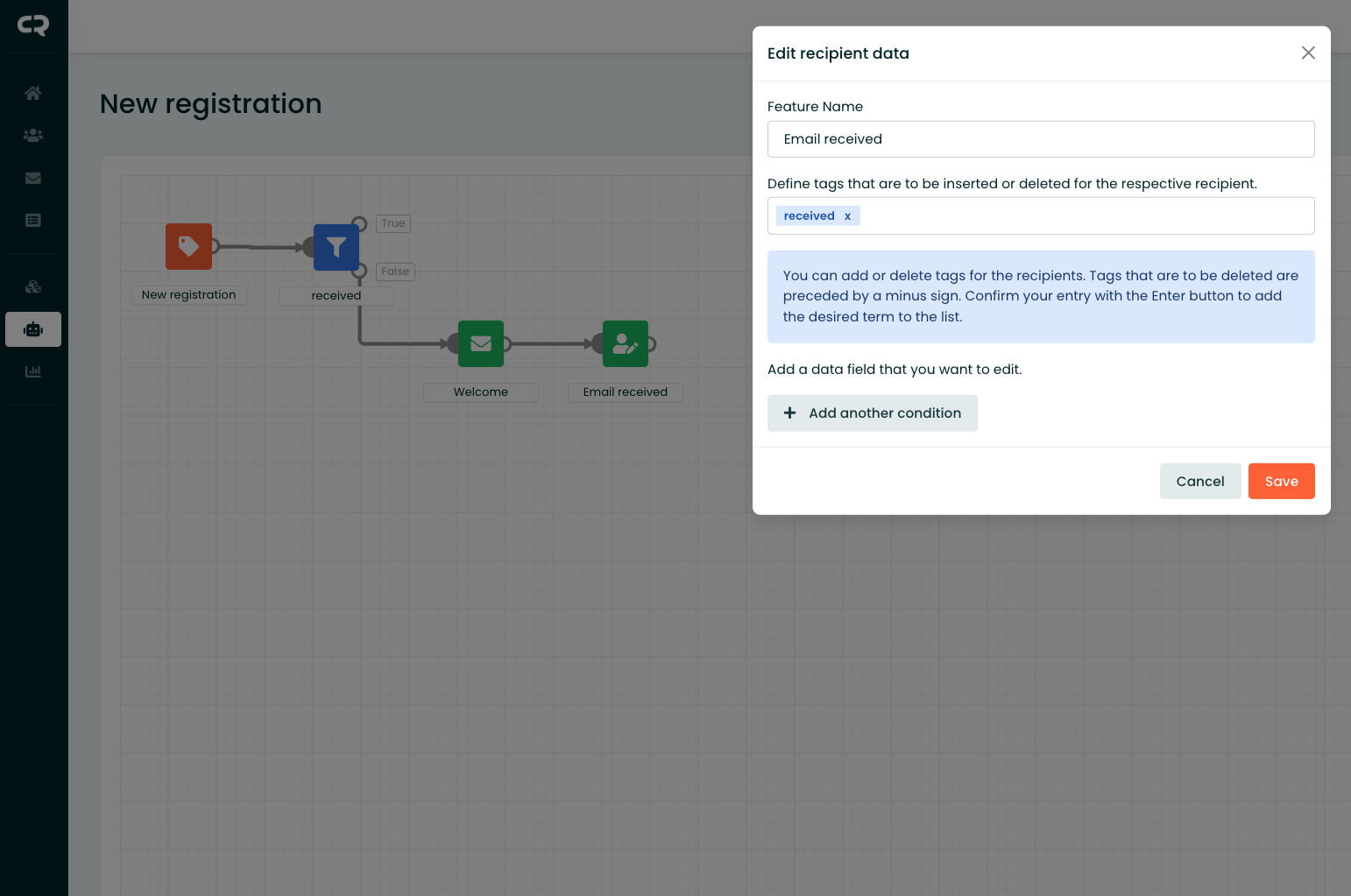Click the Feature Name input field
The image size is (1351, 896).
(x=1040, y=139)
